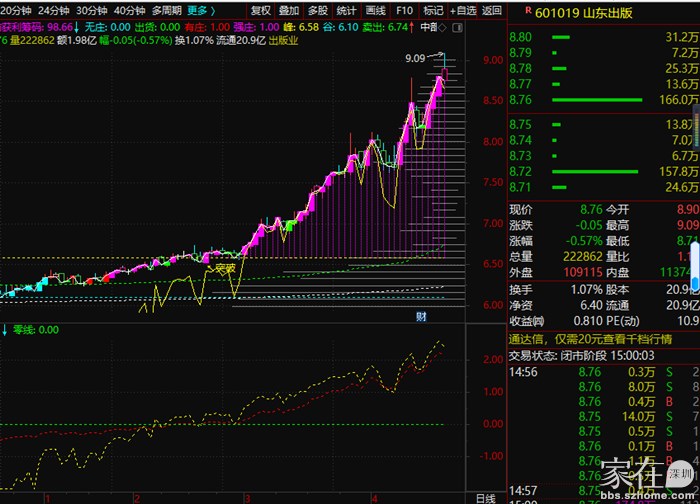Click the 返回 back button
Viewport: 700px width, 504px height.
click(x=491, y=11)
